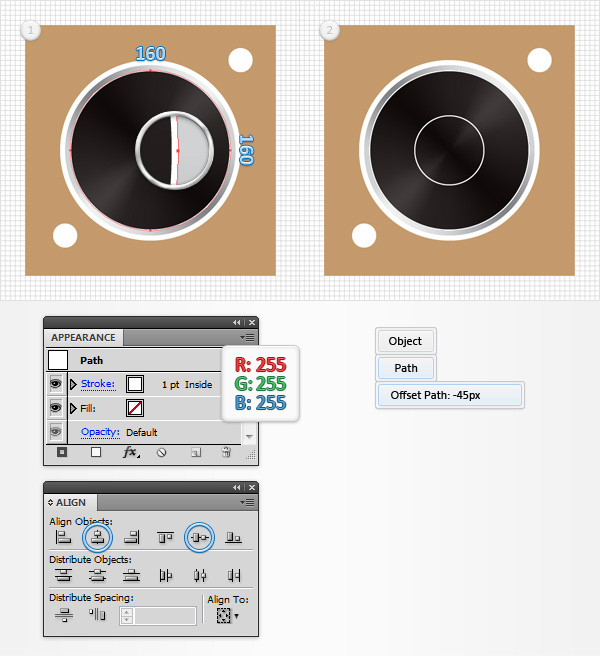Collapse the Align panel with double arrows
This screenshot has width=600, height=656.
point(237,487)
